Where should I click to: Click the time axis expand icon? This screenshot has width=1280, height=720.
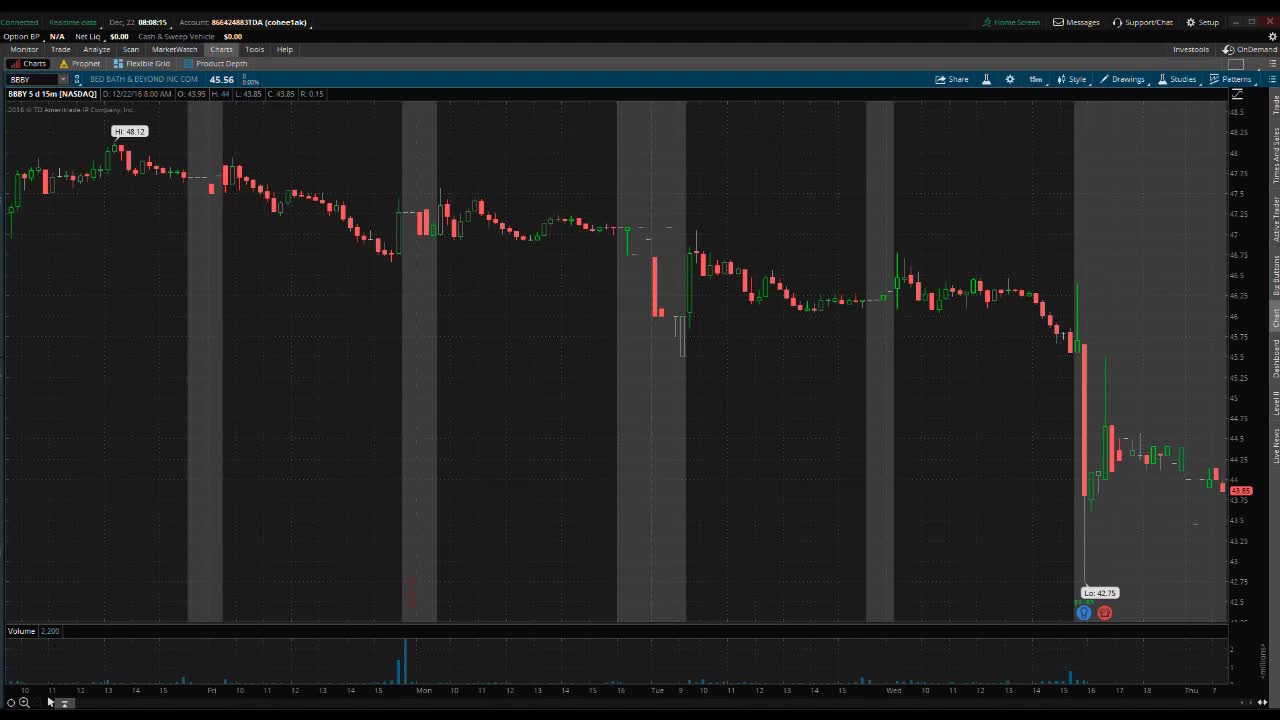(64, 703)
